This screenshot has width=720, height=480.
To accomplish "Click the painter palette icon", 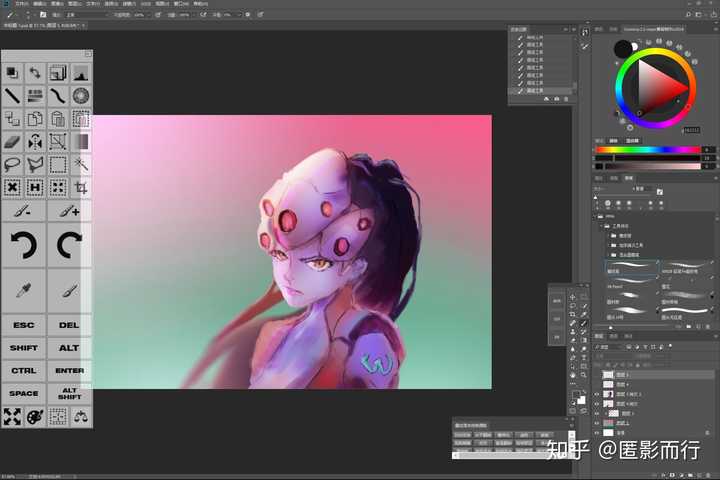I will [x=35, y=417].
